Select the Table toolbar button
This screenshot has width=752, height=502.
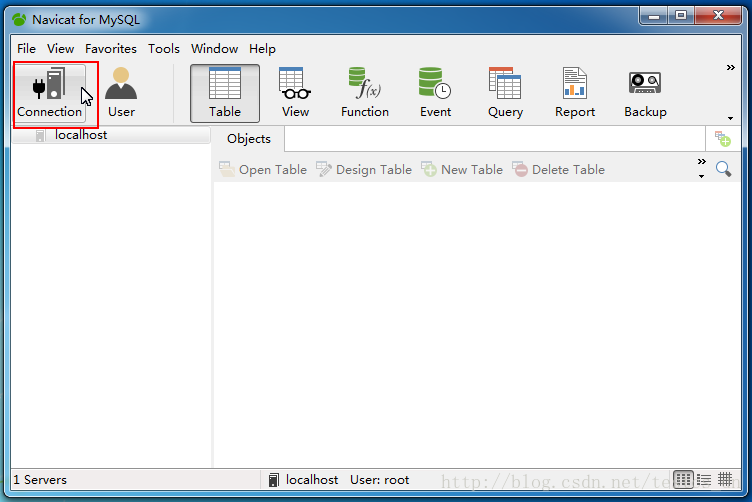click(224, 93)
